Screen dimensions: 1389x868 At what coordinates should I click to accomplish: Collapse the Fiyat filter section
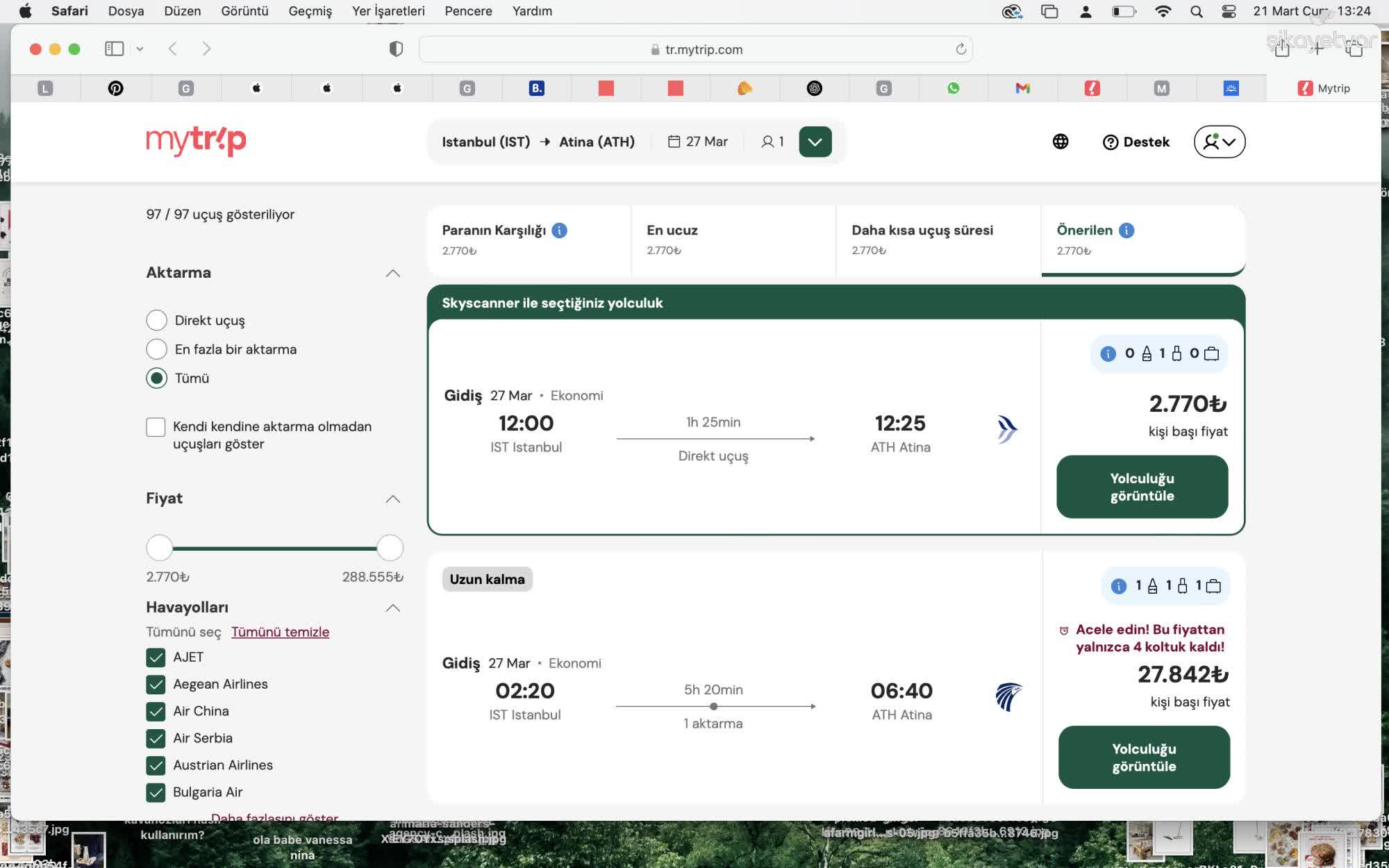click(x=393, y=499)
